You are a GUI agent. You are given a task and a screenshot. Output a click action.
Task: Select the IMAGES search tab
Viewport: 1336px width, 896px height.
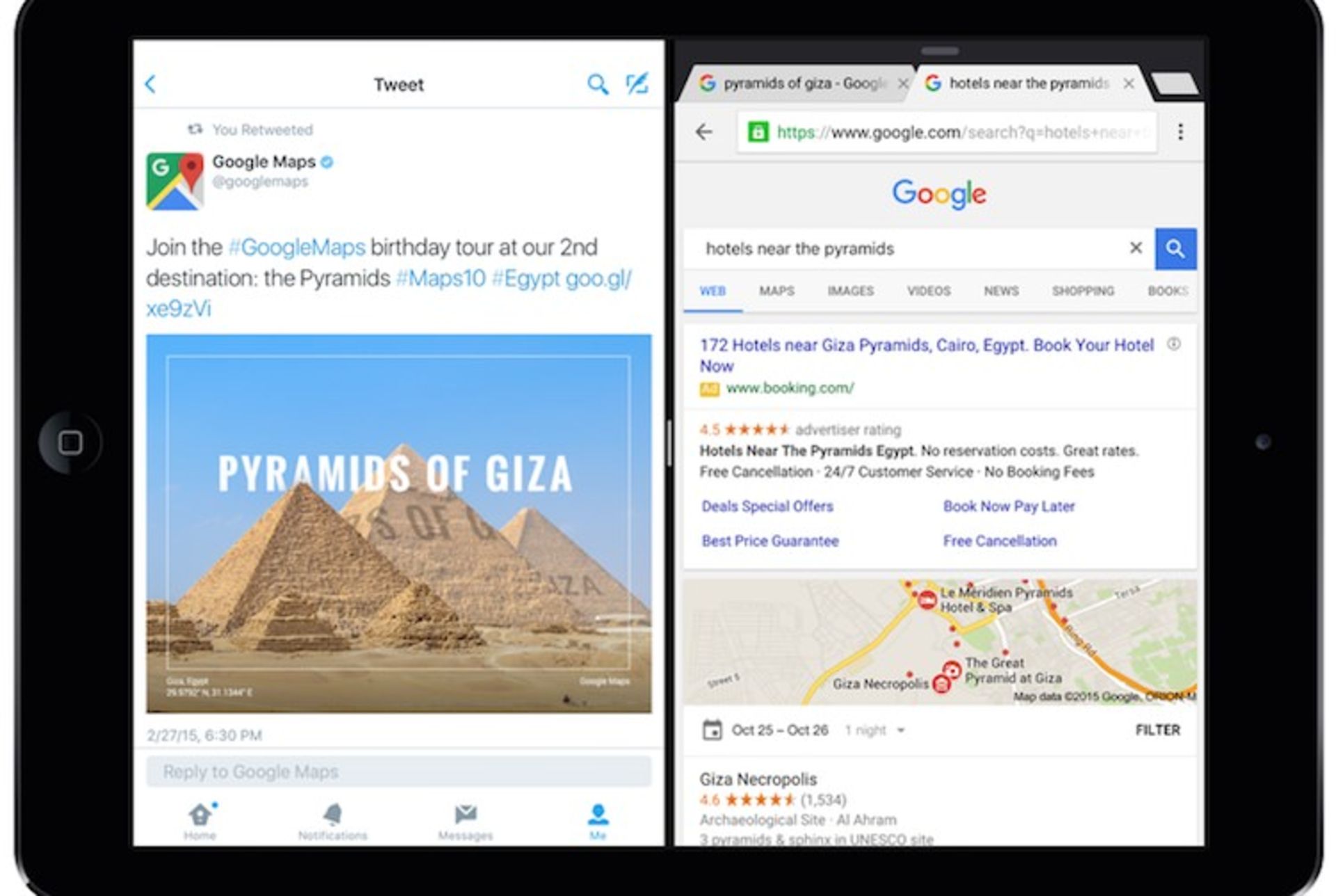[x=850, y=291]
